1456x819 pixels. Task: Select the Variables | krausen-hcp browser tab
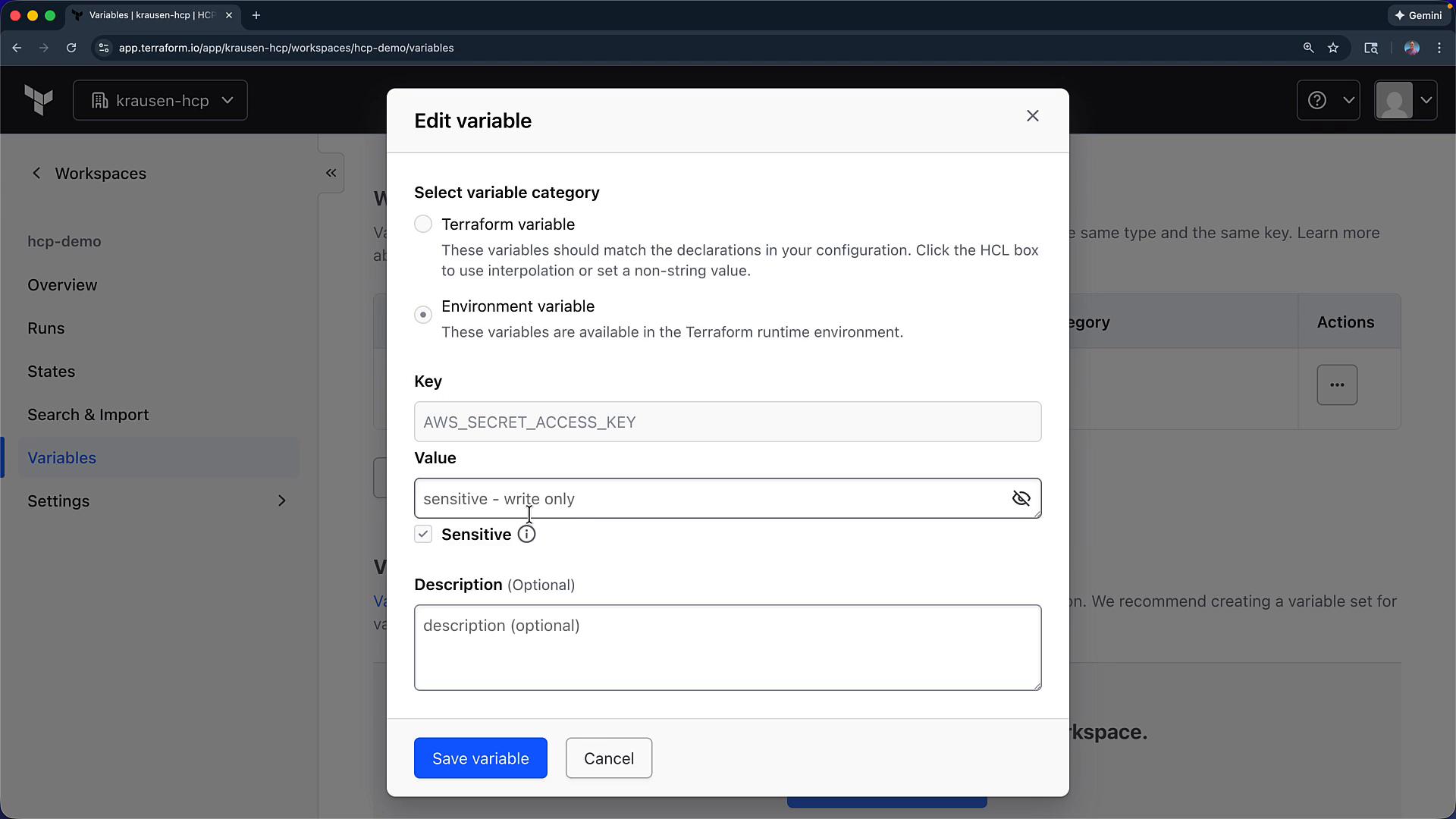152,15
